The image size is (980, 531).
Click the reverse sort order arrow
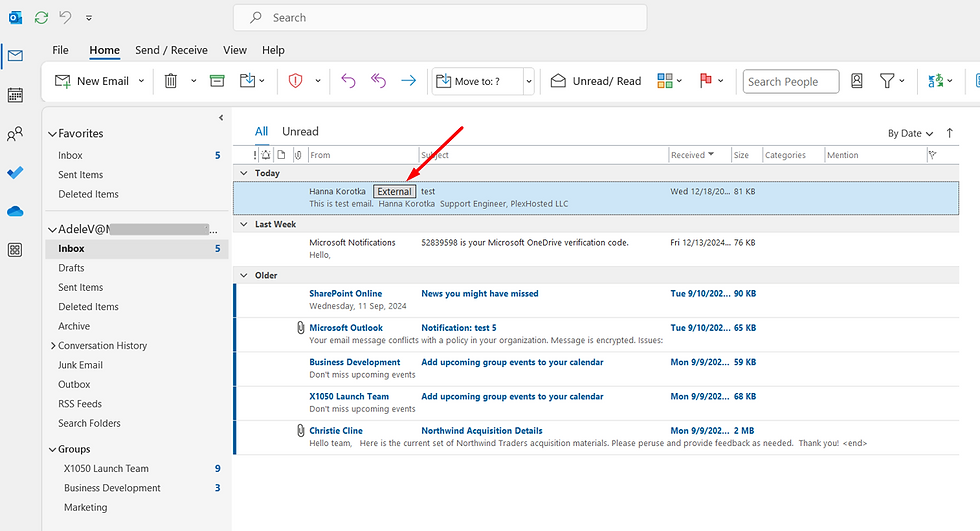coord(949,132)
